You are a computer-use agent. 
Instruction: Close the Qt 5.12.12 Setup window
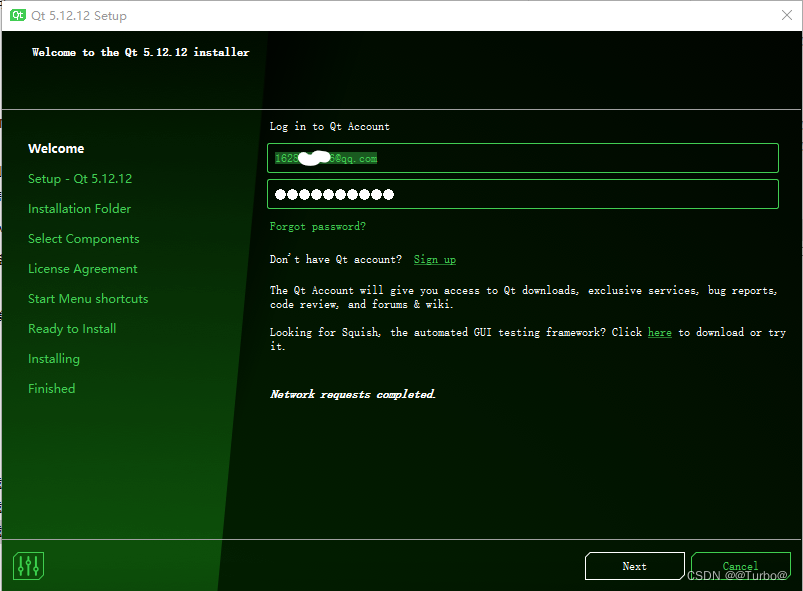point(787,15)
